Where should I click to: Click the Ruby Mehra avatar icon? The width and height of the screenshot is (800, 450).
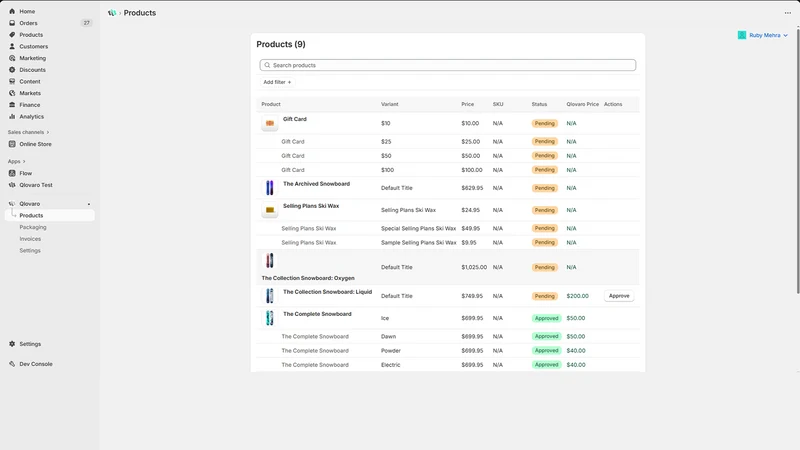[742, 35]
